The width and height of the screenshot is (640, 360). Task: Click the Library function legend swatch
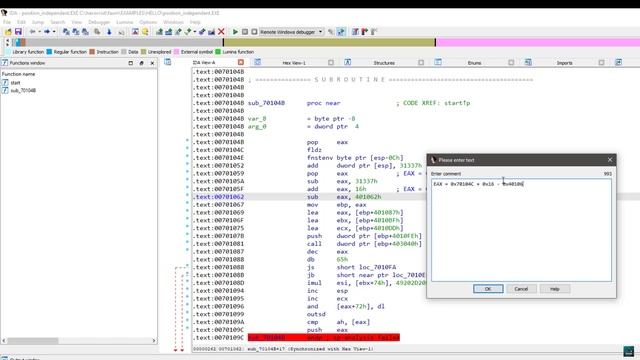click(8, 52)
